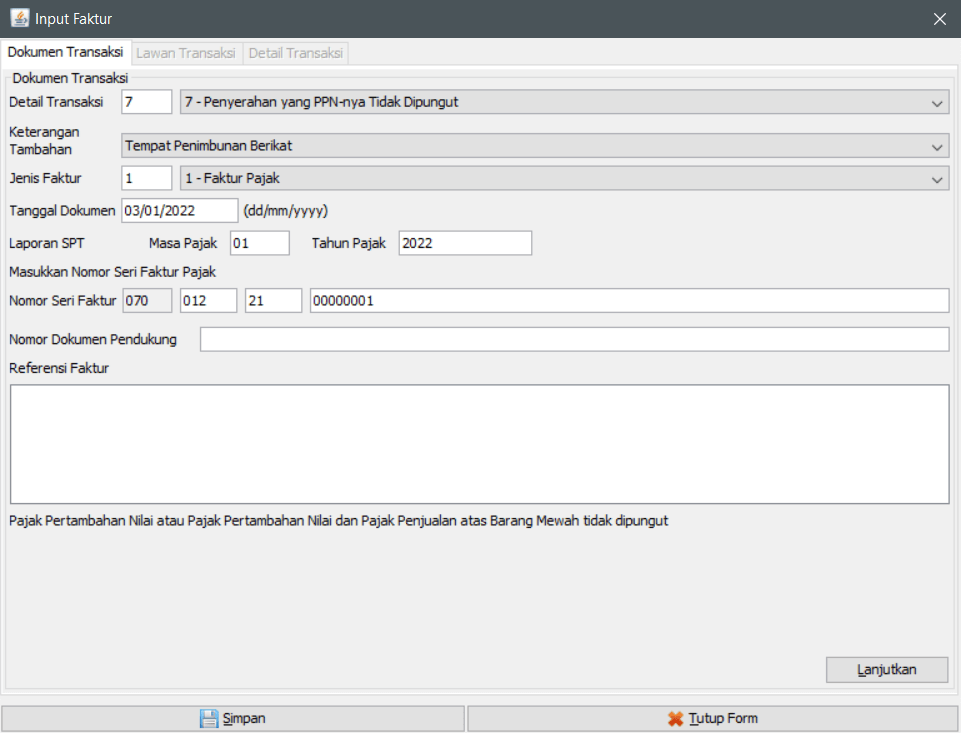Click the Laporan SPT label
The image size is (961, 733).
pyautogui.click(x=47, y=243)
